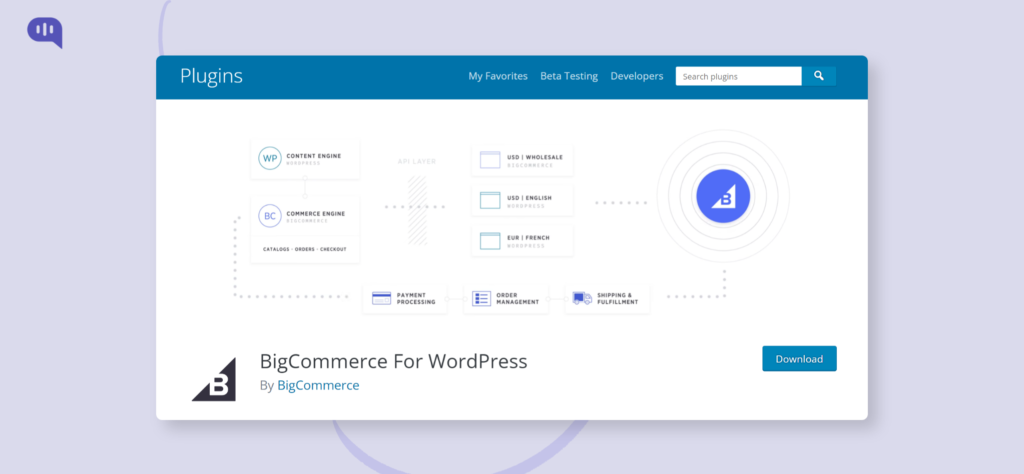Download the BigCommerce plugin
This screenshot has width=1024, height=474.
(799, 358)
